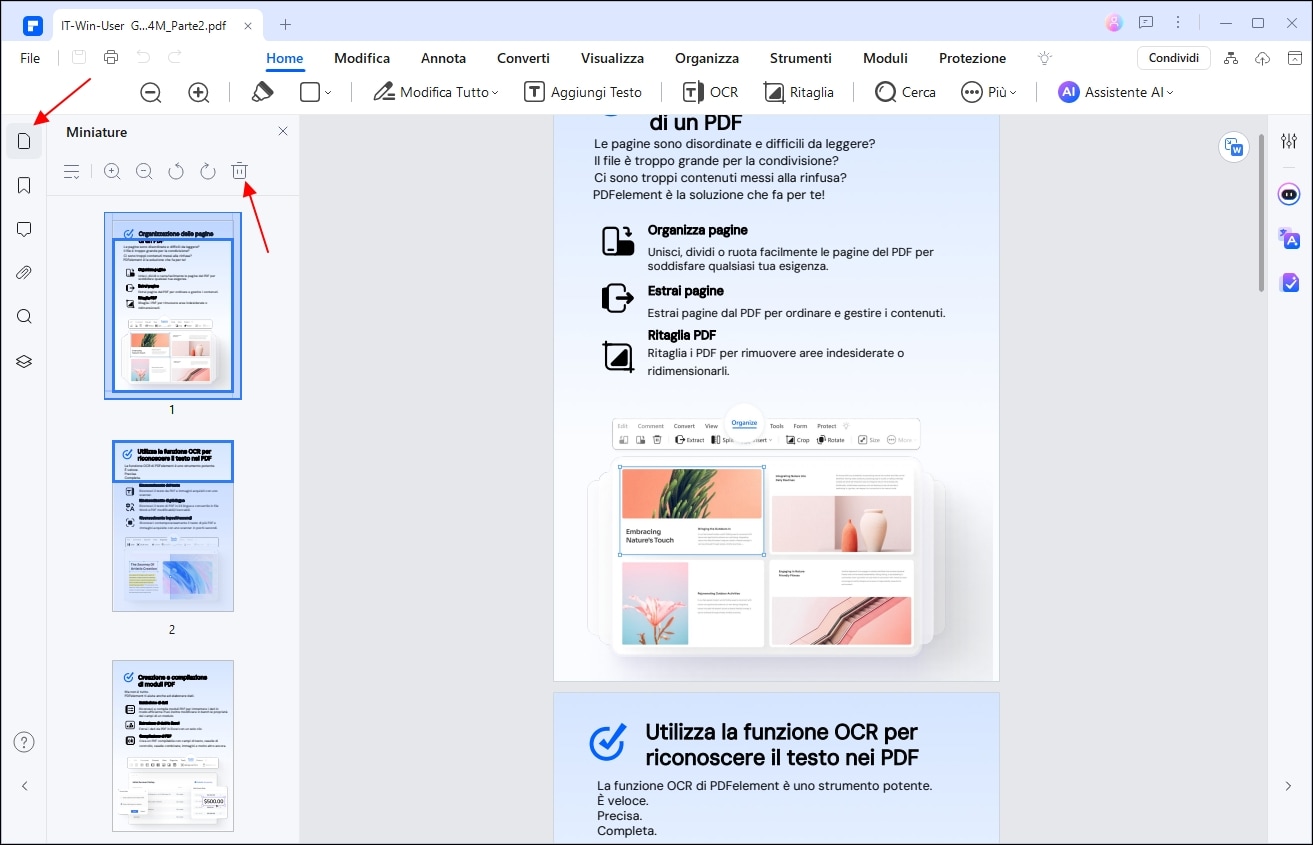The image size is (1313, 845).
Task: Click the check task icon in right sidebar
Action: click(1289, 282)
